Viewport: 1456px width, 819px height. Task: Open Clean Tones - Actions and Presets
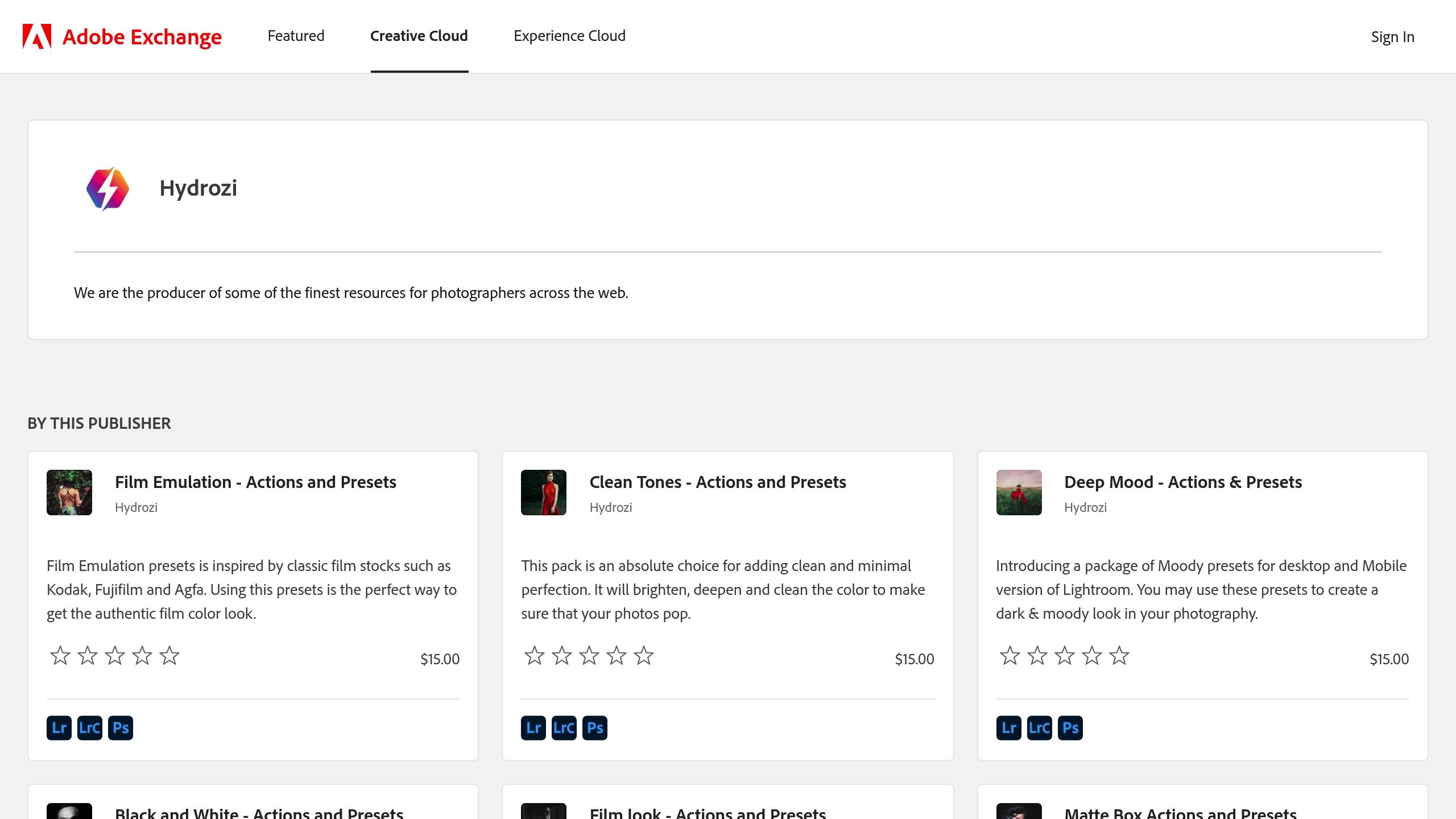tap(718, 482)
